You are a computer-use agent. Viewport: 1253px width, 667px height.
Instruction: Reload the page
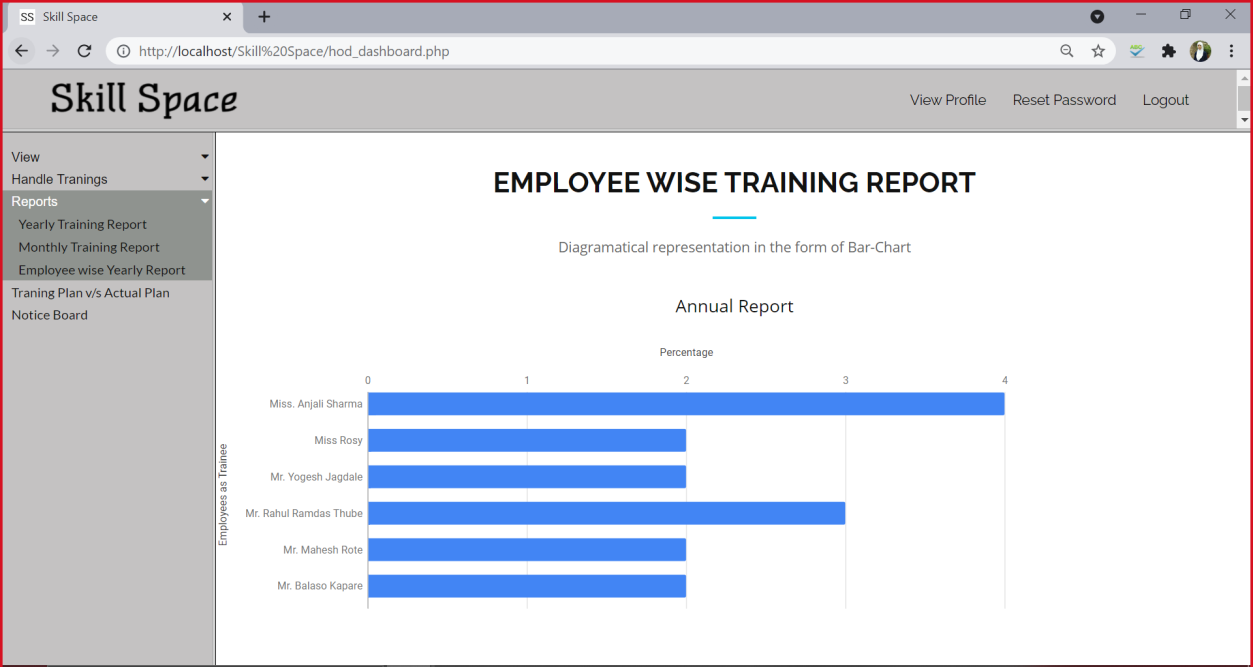pyautogui.click(x=84, y=50)
